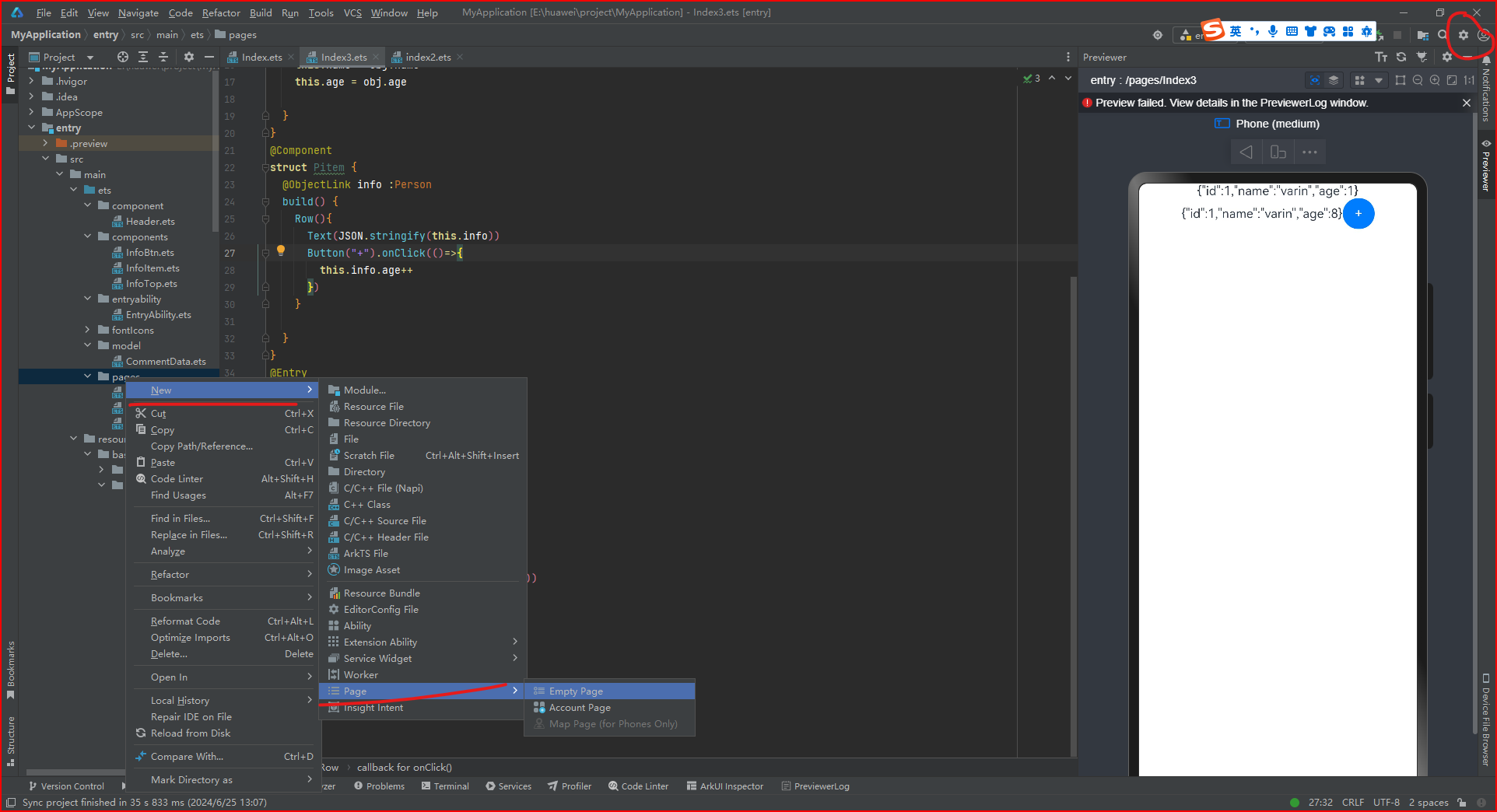1497x812 pixels.
Task: Select Empty Page from the Page submenu
Action: pyautogui.click(x=574, y=691)
